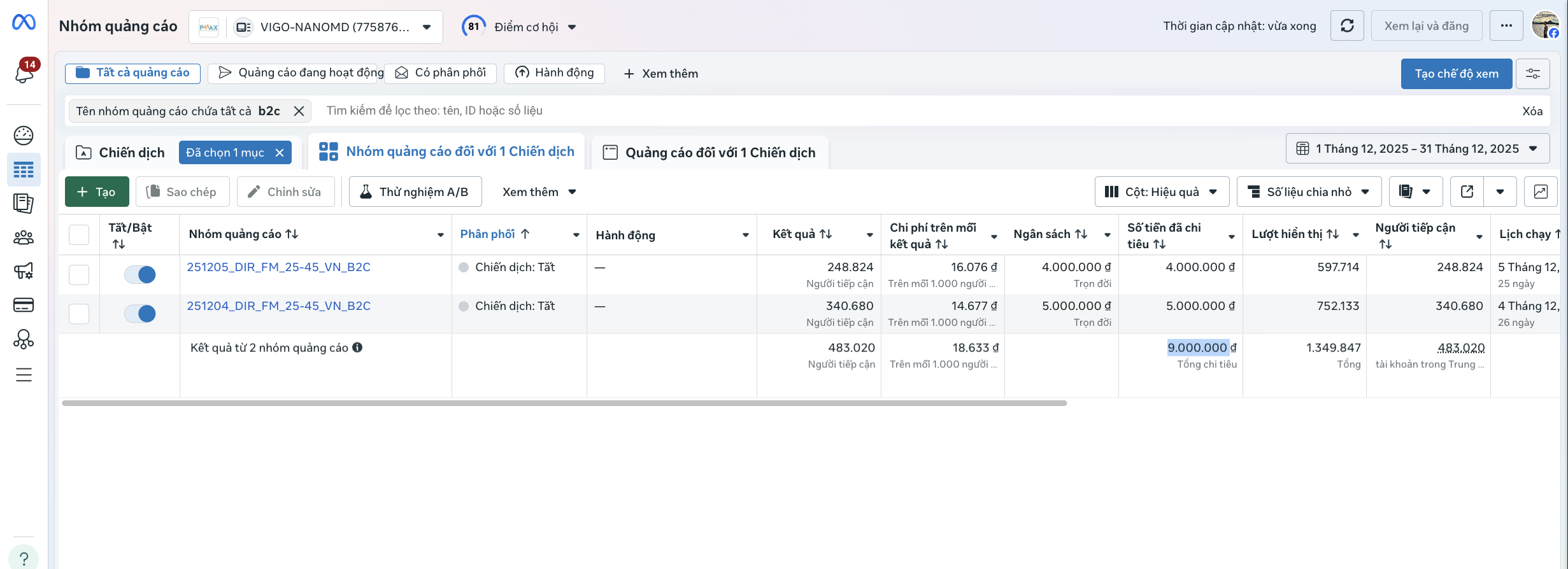The width and height of the screenshot is (1568, 569).
Task: Toggle off ad set 251205_DIR_FM_25-45_VN_B2C
Action: tap(140, 274)
